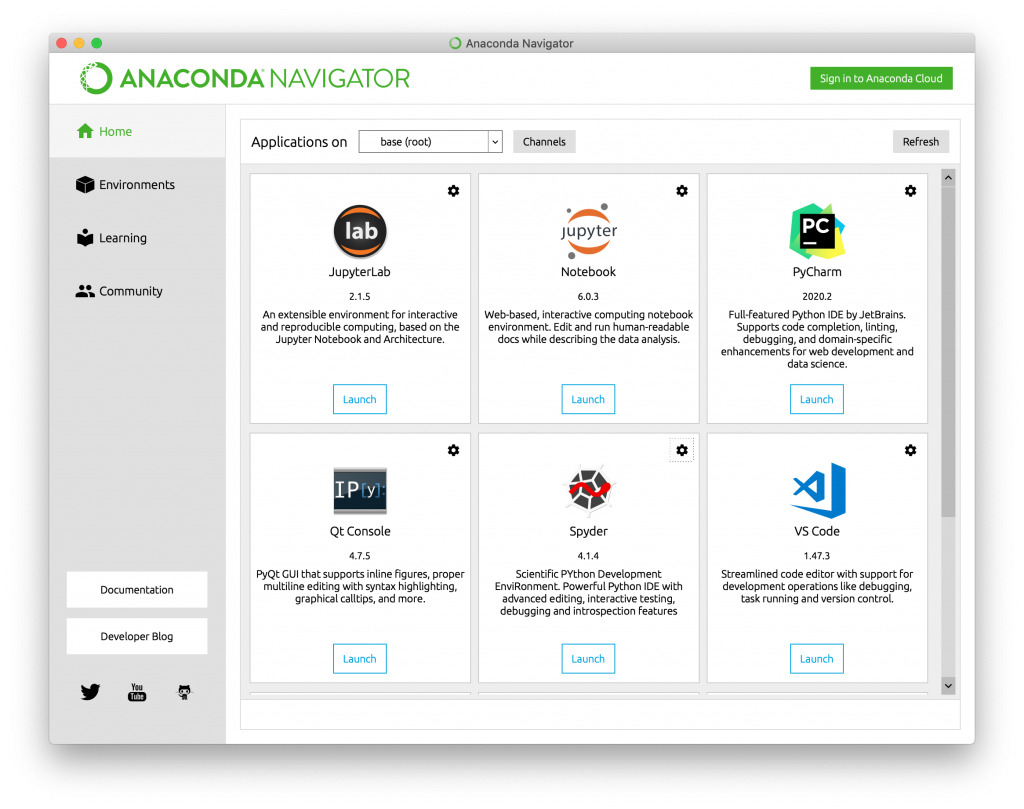Click the Community people icon
This screenshot has width=1024, height=809.
tap(85, 291)
